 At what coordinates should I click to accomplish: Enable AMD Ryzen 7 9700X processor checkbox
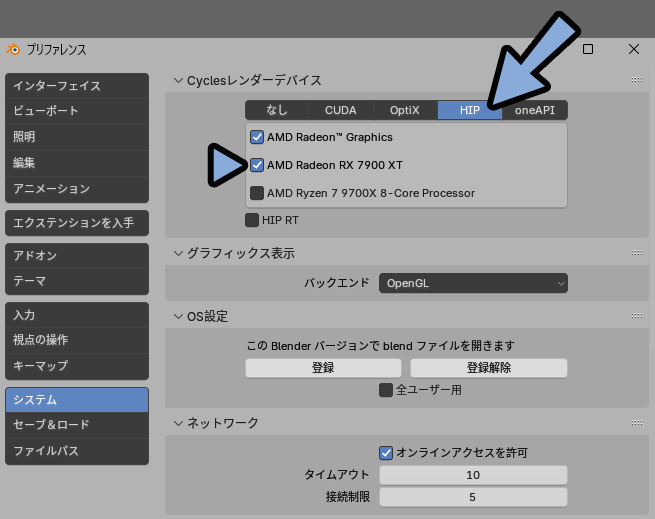coord(256,193)
